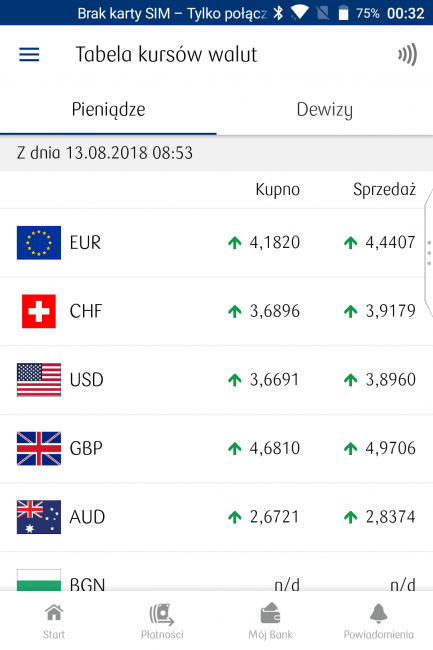Tap the Australian flag icon
Viewport: 433px width, 650px height.
39,517
